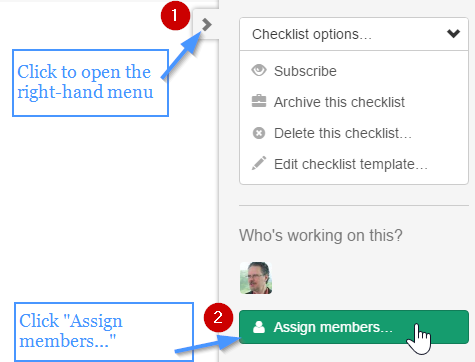Click the blue arrow pointing to chevron
The width and height of the screenshot is (475, 362).
182,55
